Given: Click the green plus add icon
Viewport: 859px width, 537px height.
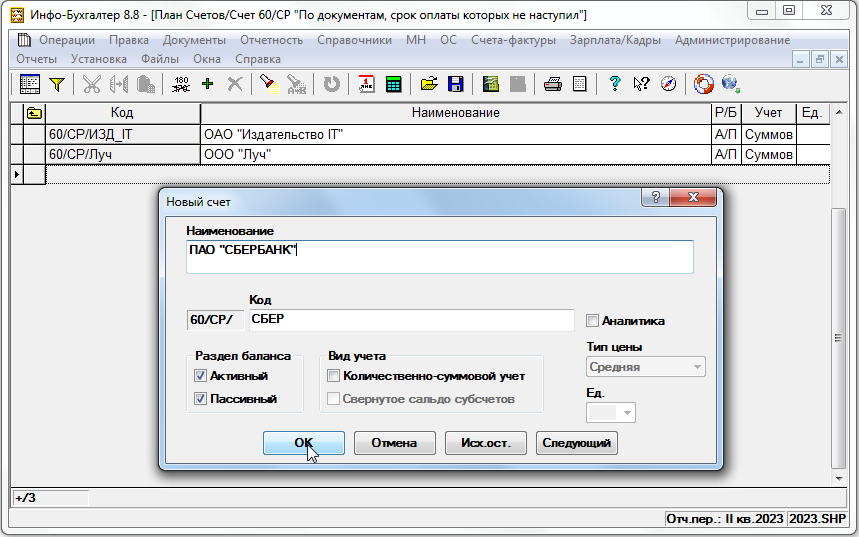Looking at the screenshot, I should [208, 84].
